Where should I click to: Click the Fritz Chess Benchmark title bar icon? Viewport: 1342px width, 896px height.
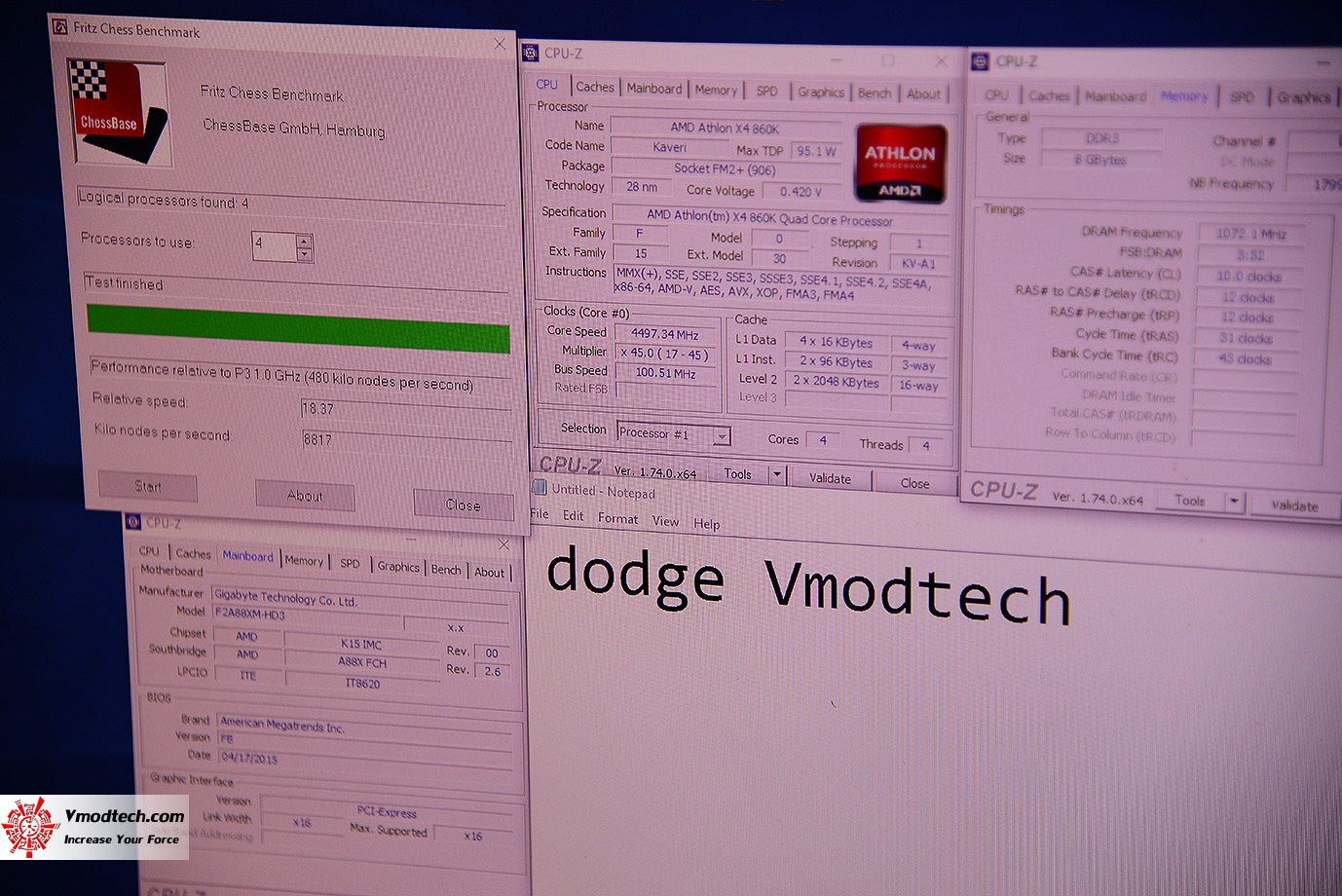(59, 26)
